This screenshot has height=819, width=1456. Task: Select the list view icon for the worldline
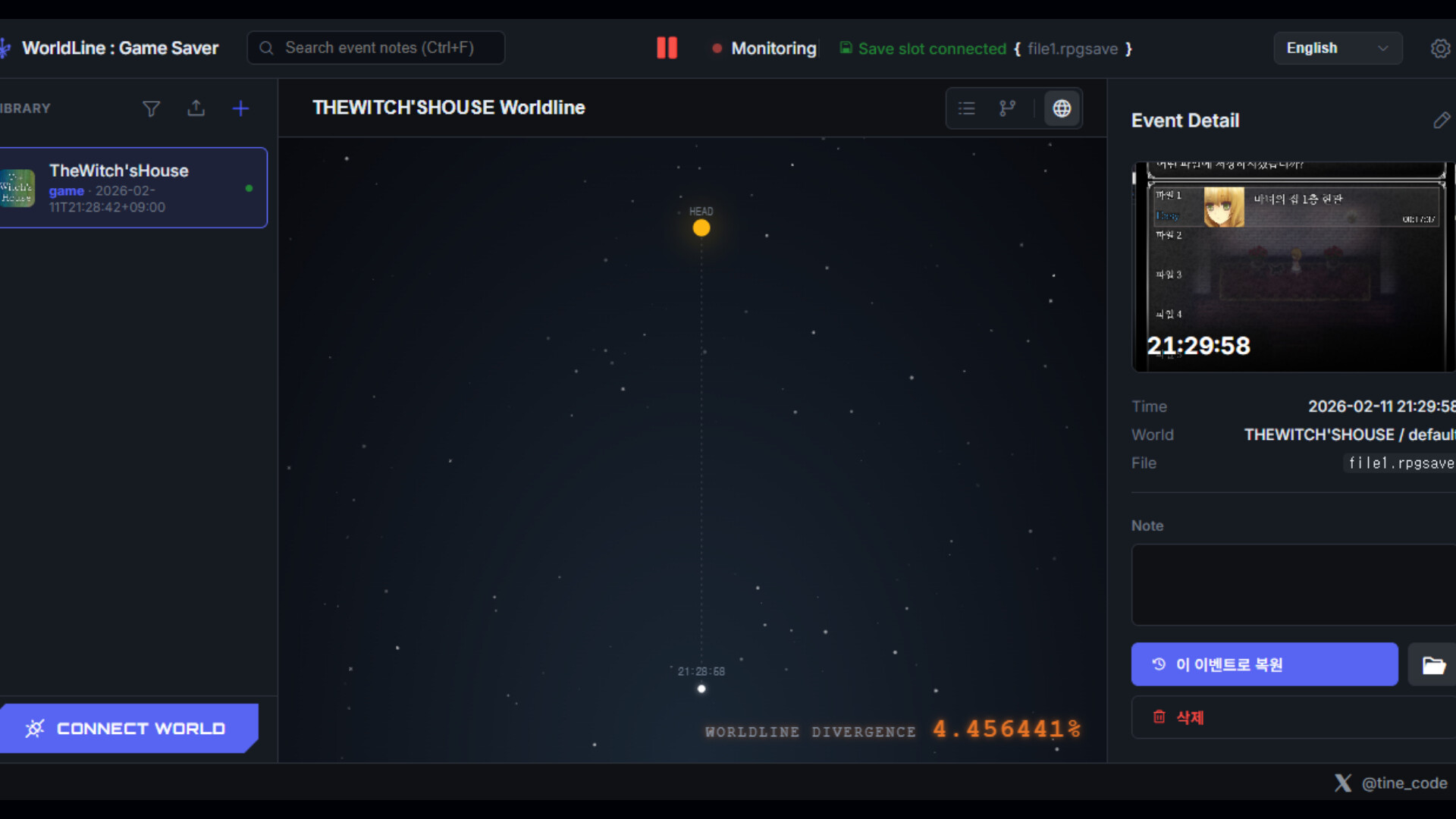click(x=966, y=108)
